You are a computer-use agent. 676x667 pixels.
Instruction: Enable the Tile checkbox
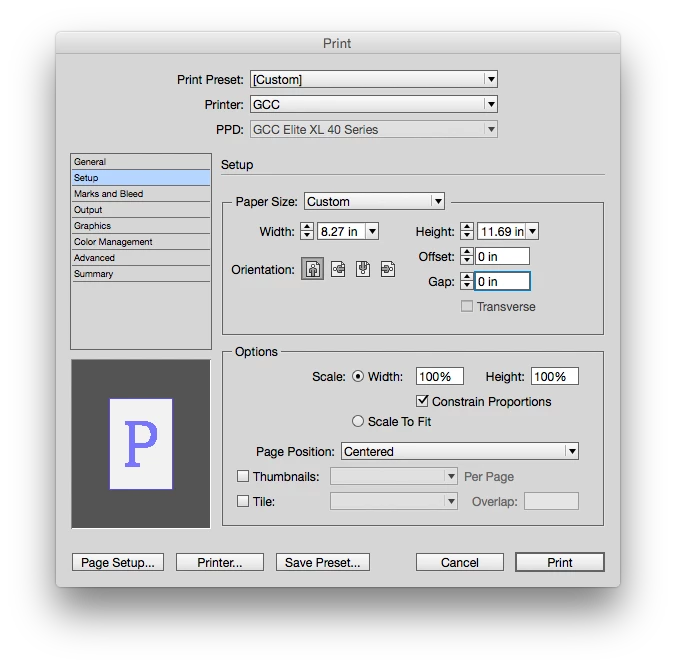[243, 501]
